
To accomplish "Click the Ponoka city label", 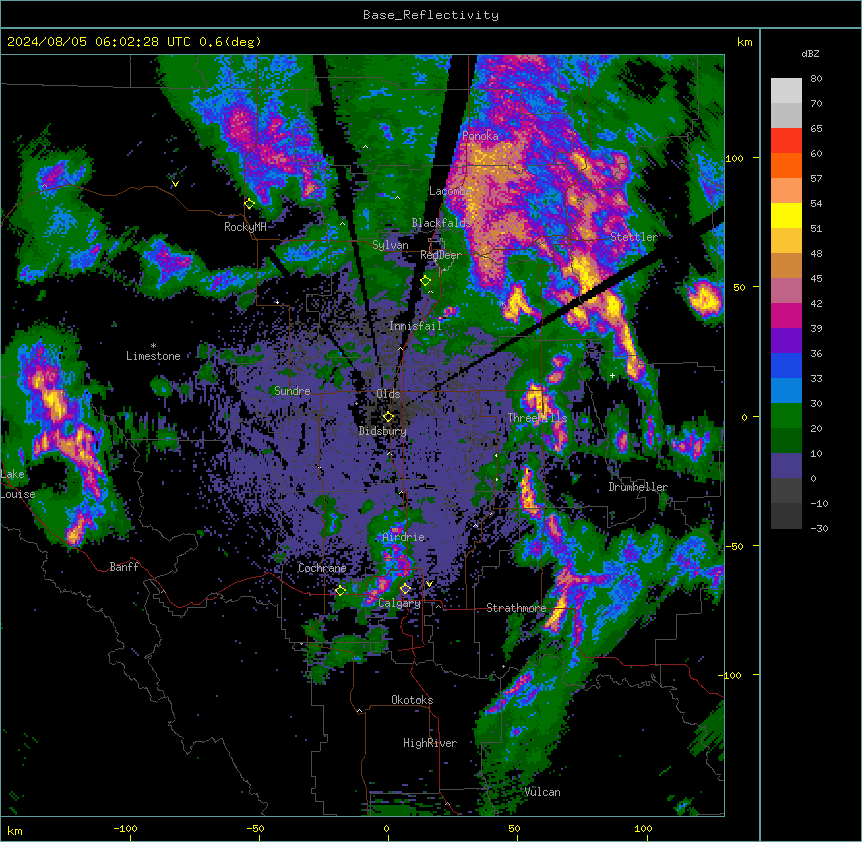I will [x=480, y=136].
